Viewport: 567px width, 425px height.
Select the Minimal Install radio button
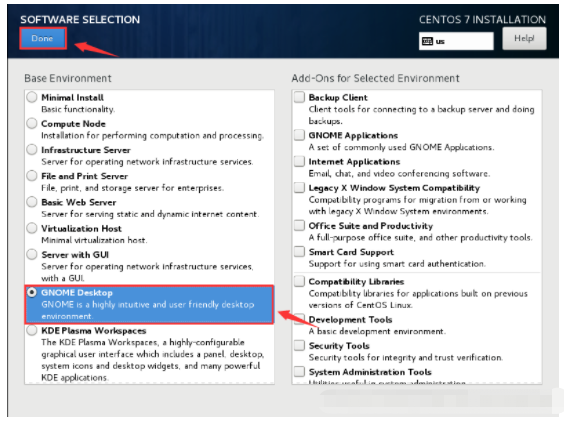point(32,97)
